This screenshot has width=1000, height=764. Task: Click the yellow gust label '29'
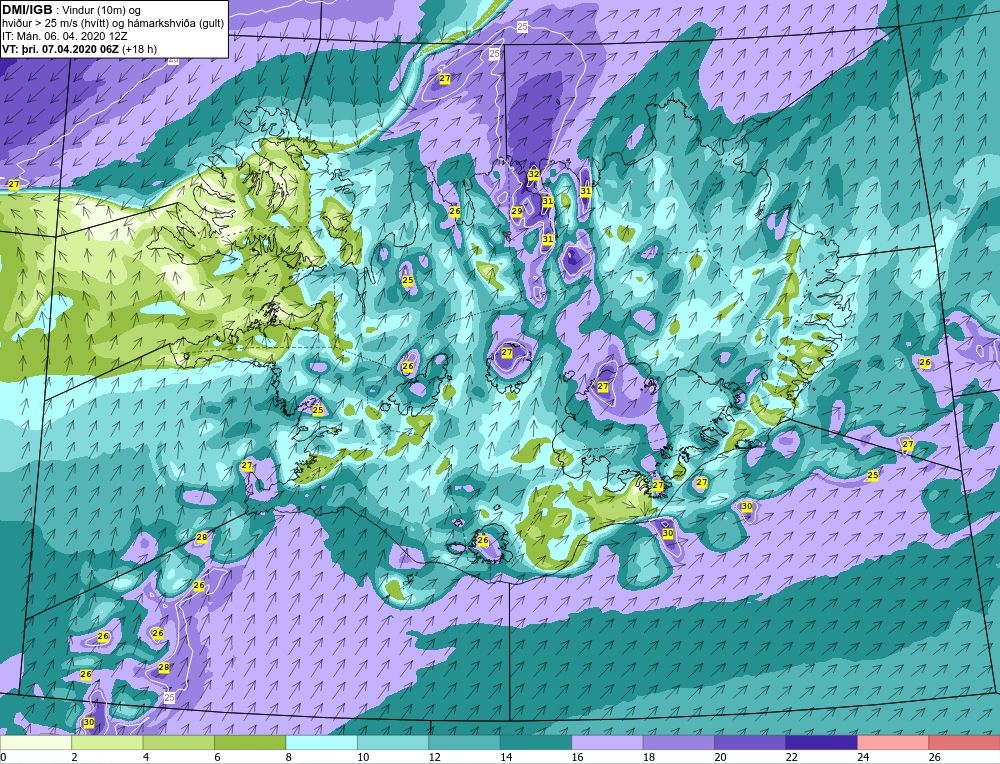click(x=517, y=211)
